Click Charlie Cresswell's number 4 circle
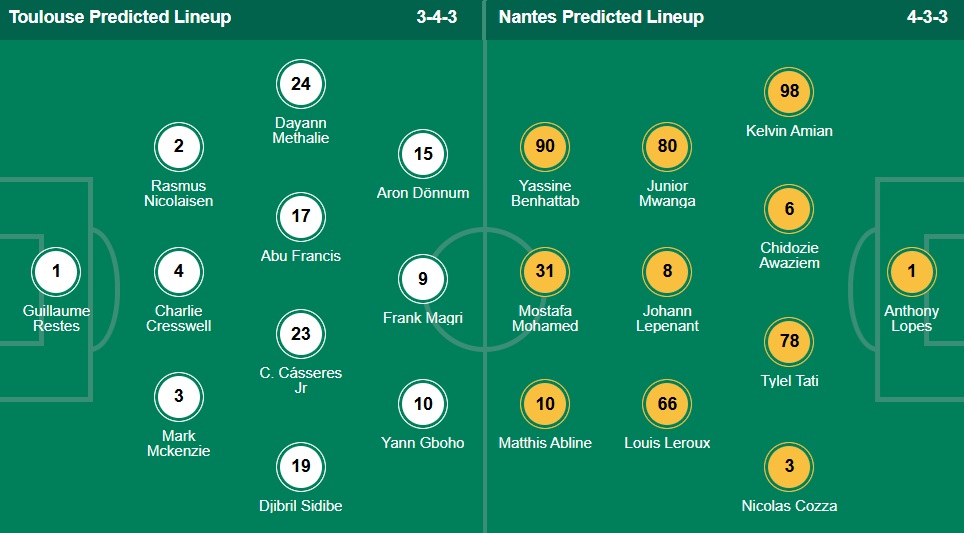The width and height of the screenshot is (964, 533). (179, 271)
